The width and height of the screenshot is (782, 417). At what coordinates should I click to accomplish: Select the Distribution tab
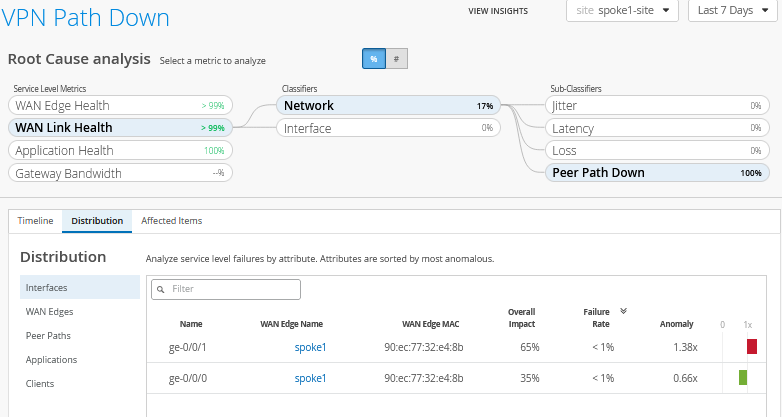(97, 220)
